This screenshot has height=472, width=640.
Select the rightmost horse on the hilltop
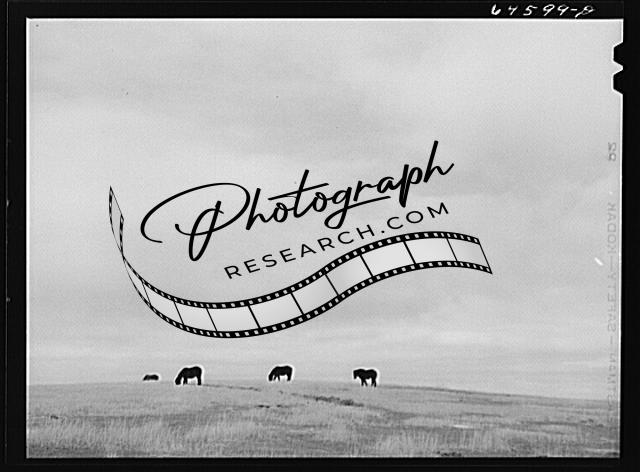coord(366,376)
